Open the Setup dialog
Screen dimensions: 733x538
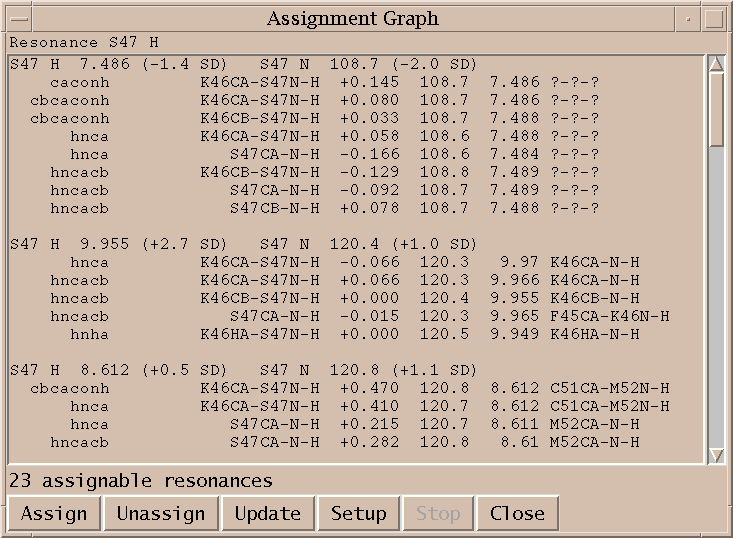[x=358, y=514]
